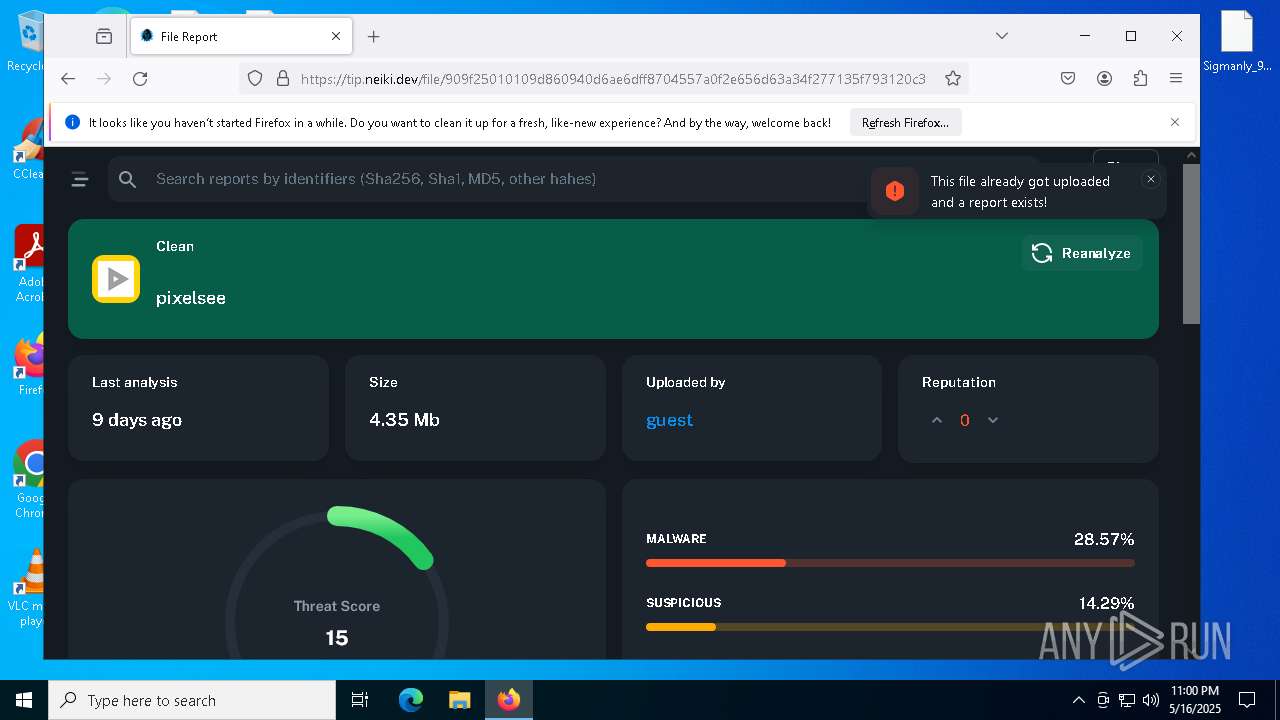Click the Reanalyze button
1280x720 pixels.
[x=1082, y=253]
